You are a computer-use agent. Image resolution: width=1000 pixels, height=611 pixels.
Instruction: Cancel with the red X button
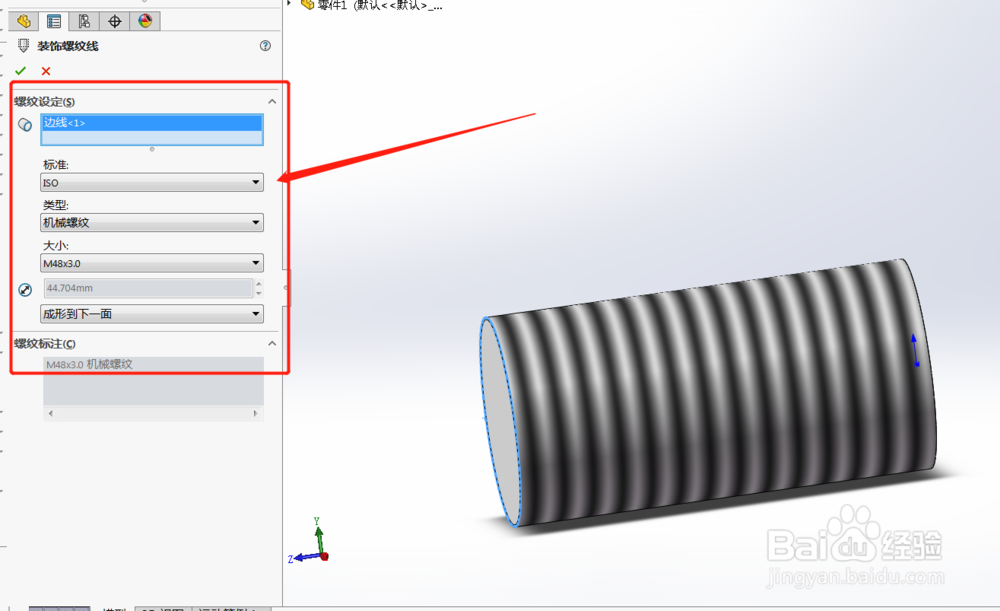click(46, 71)
